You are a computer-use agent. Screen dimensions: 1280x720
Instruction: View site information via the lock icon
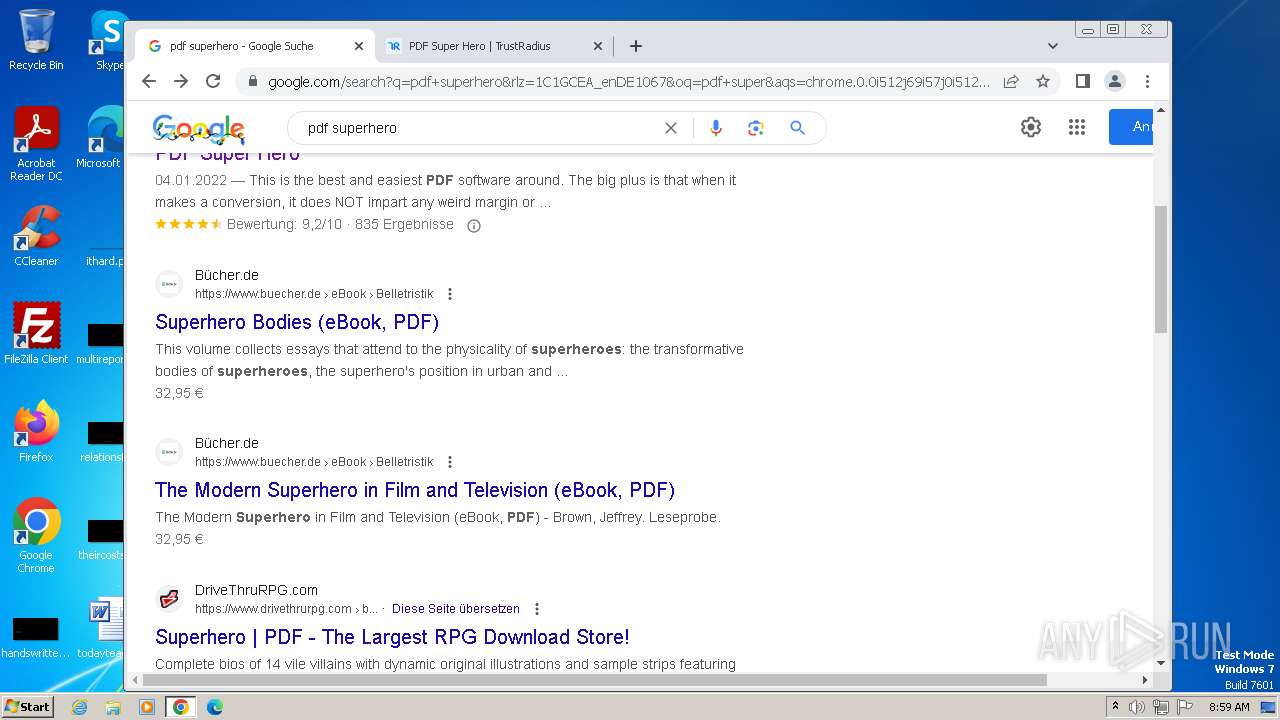point(252,81)
